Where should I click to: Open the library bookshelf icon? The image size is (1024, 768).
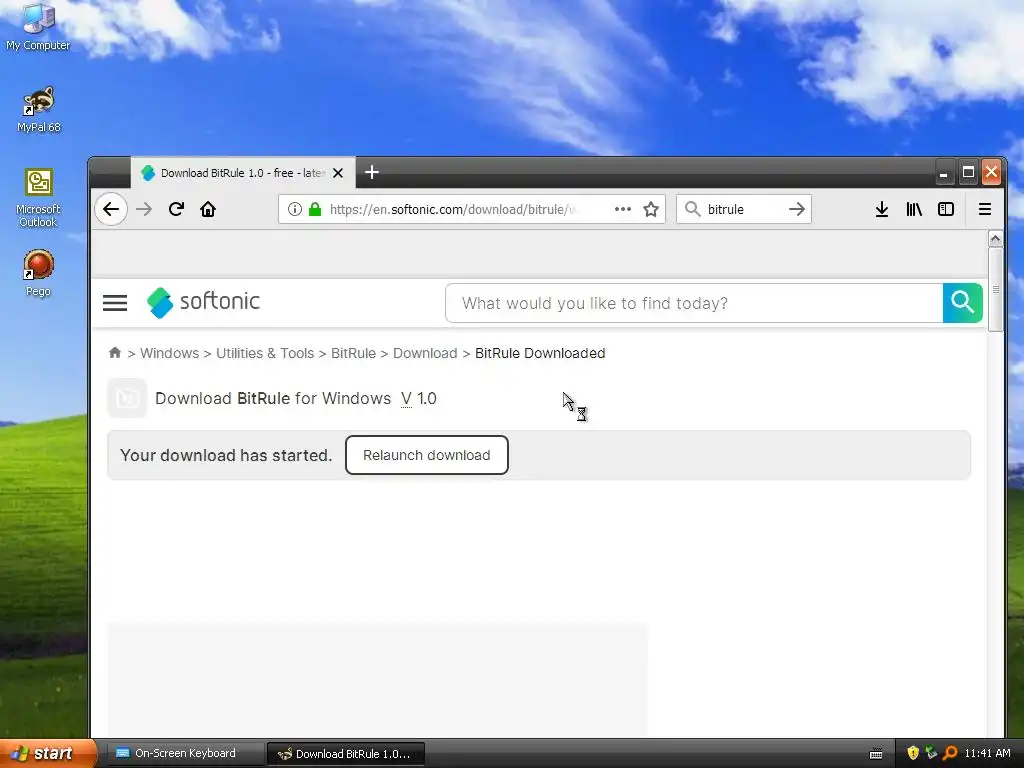point(914,209)
